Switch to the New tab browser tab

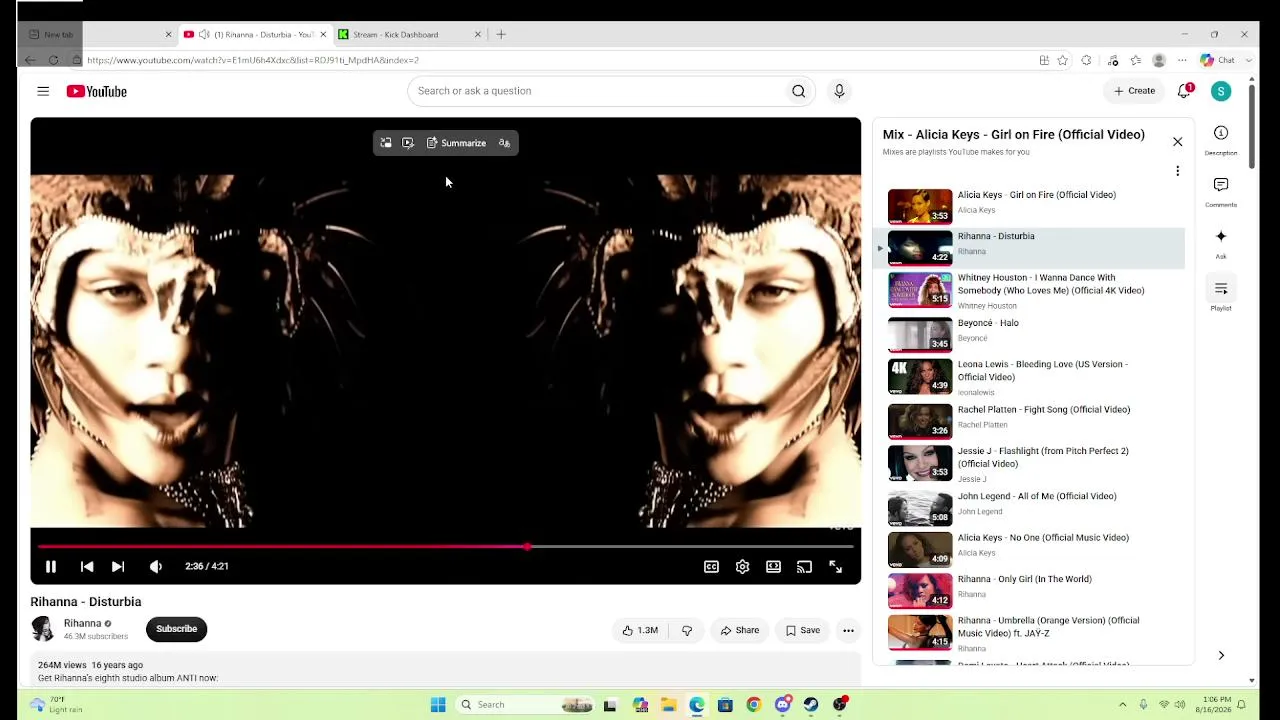[x=100, y=34]
